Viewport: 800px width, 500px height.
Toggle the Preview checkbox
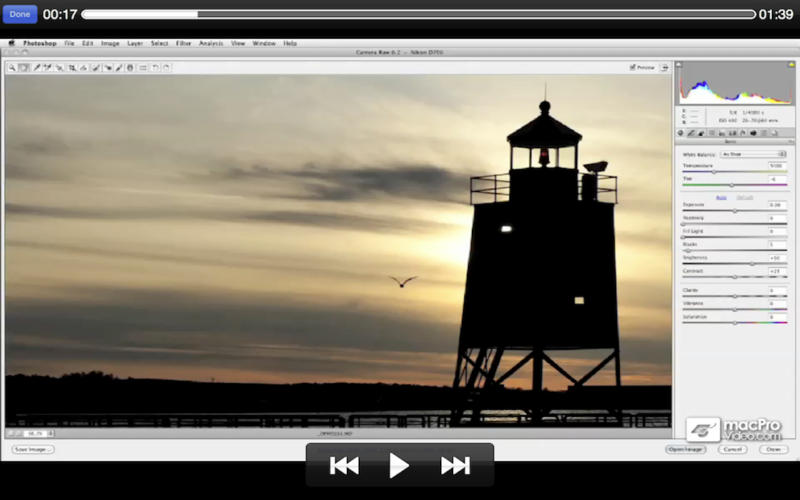(633, 68)
